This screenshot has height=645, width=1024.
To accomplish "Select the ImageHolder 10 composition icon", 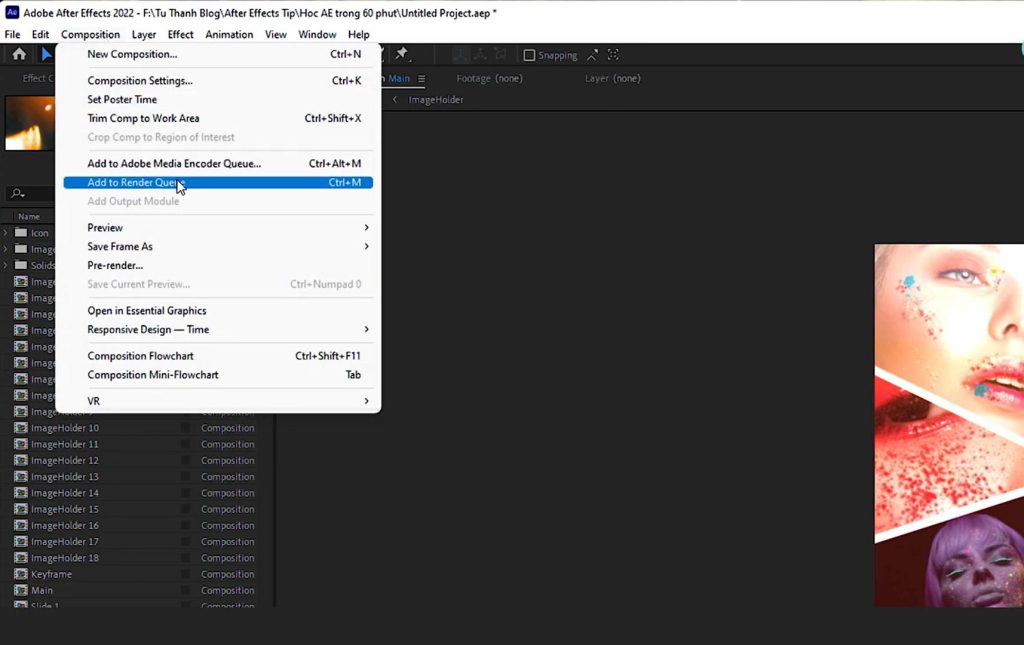I will pos(22,427).
